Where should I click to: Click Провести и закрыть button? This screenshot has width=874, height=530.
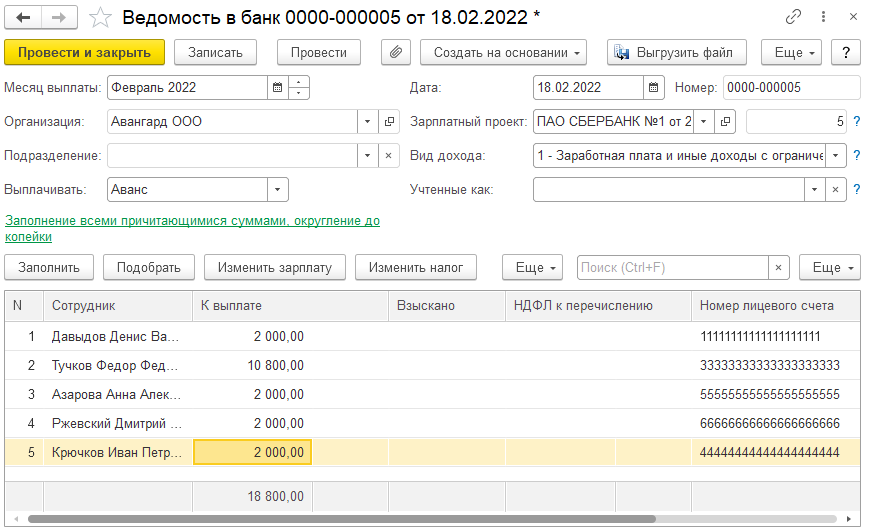(85, 52)
